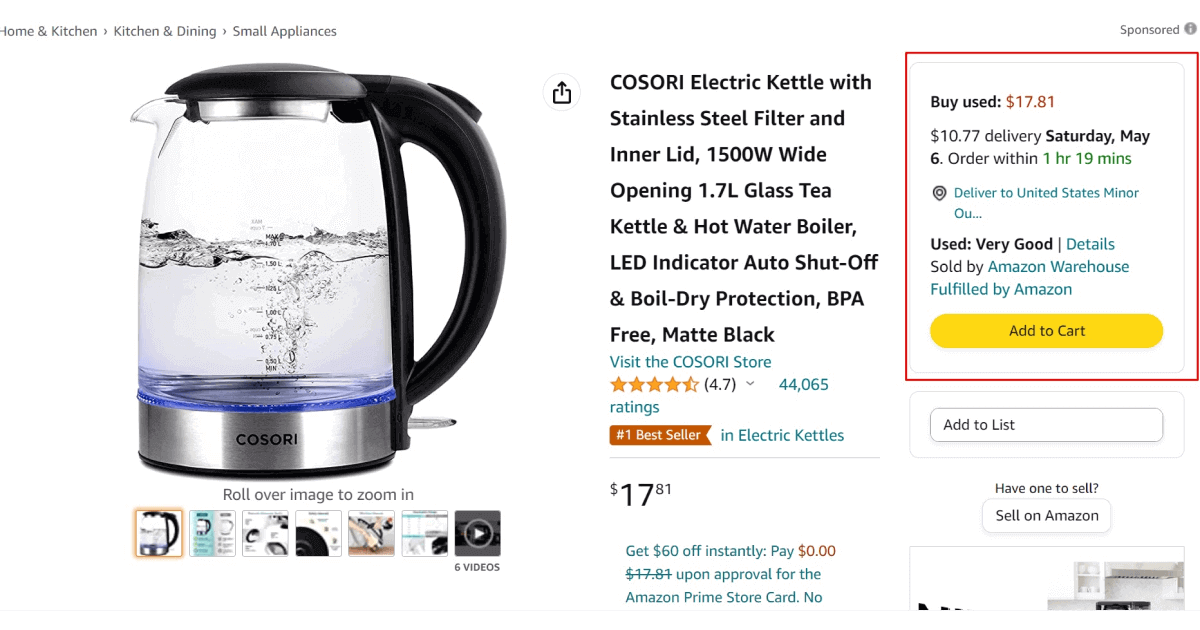The height and width of the screenshot is (630, 1200).
Task: Select the first kettle image thumbnail
Action: 159,534
